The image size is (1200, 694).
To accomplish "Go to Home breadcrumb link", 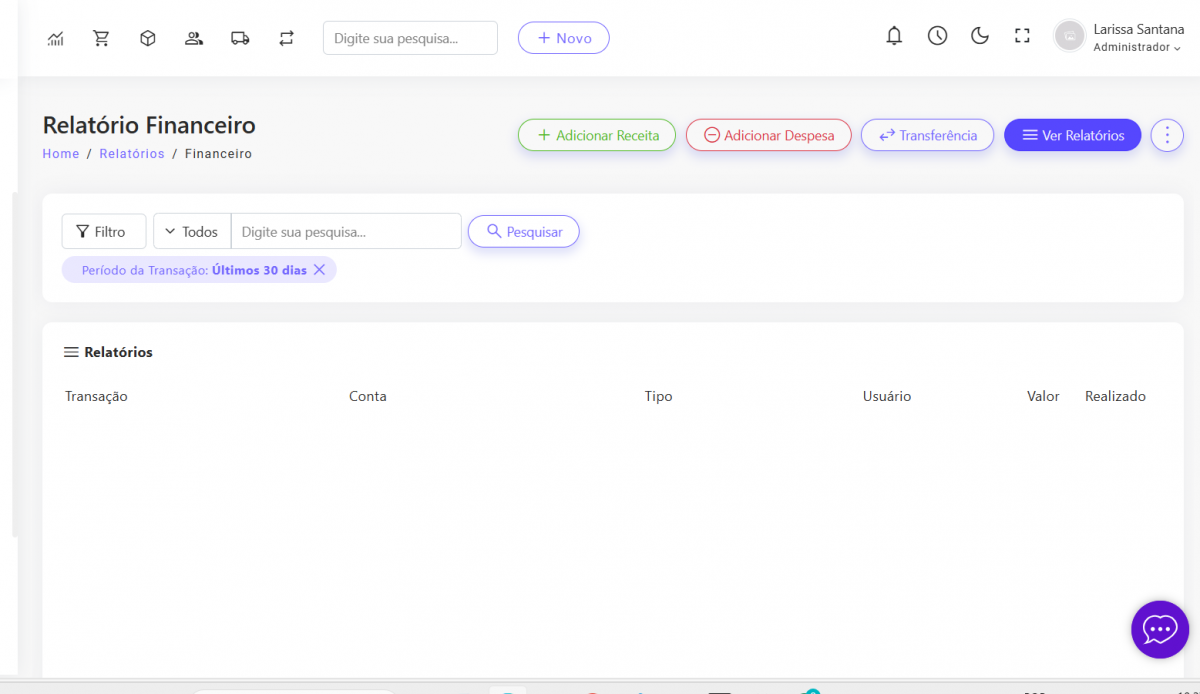I will [x=61, y=154].
